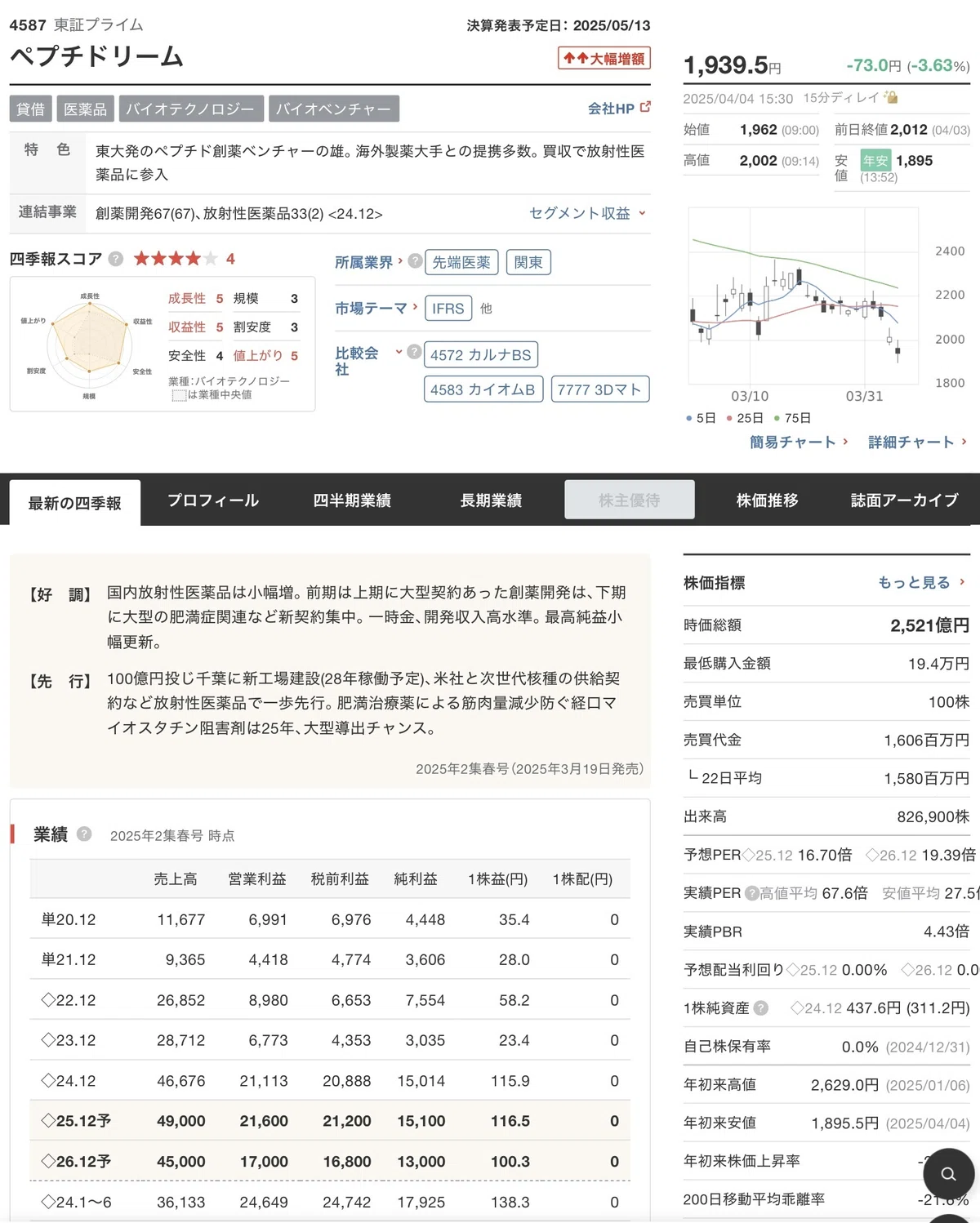Switch to the 最新の四季報 tab
Viewport: 980px width, 1223px height.
[75, 502]
